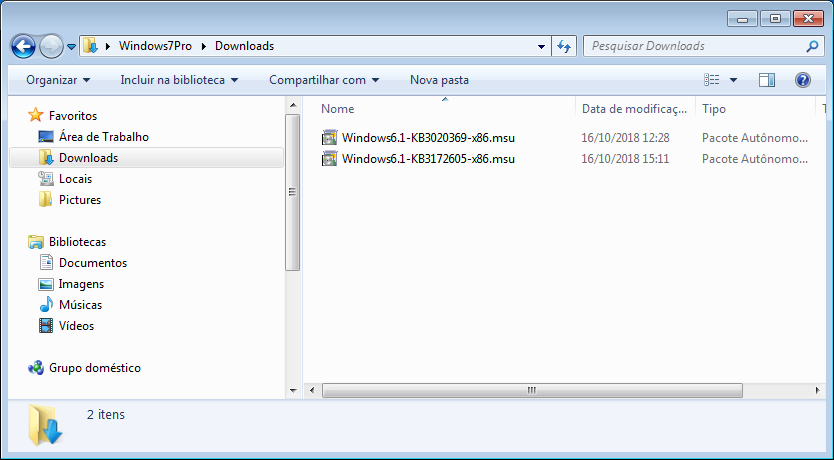Select Downloads in the navigation pane
This screenshot has width=834, height=460.
coord(146,158)
